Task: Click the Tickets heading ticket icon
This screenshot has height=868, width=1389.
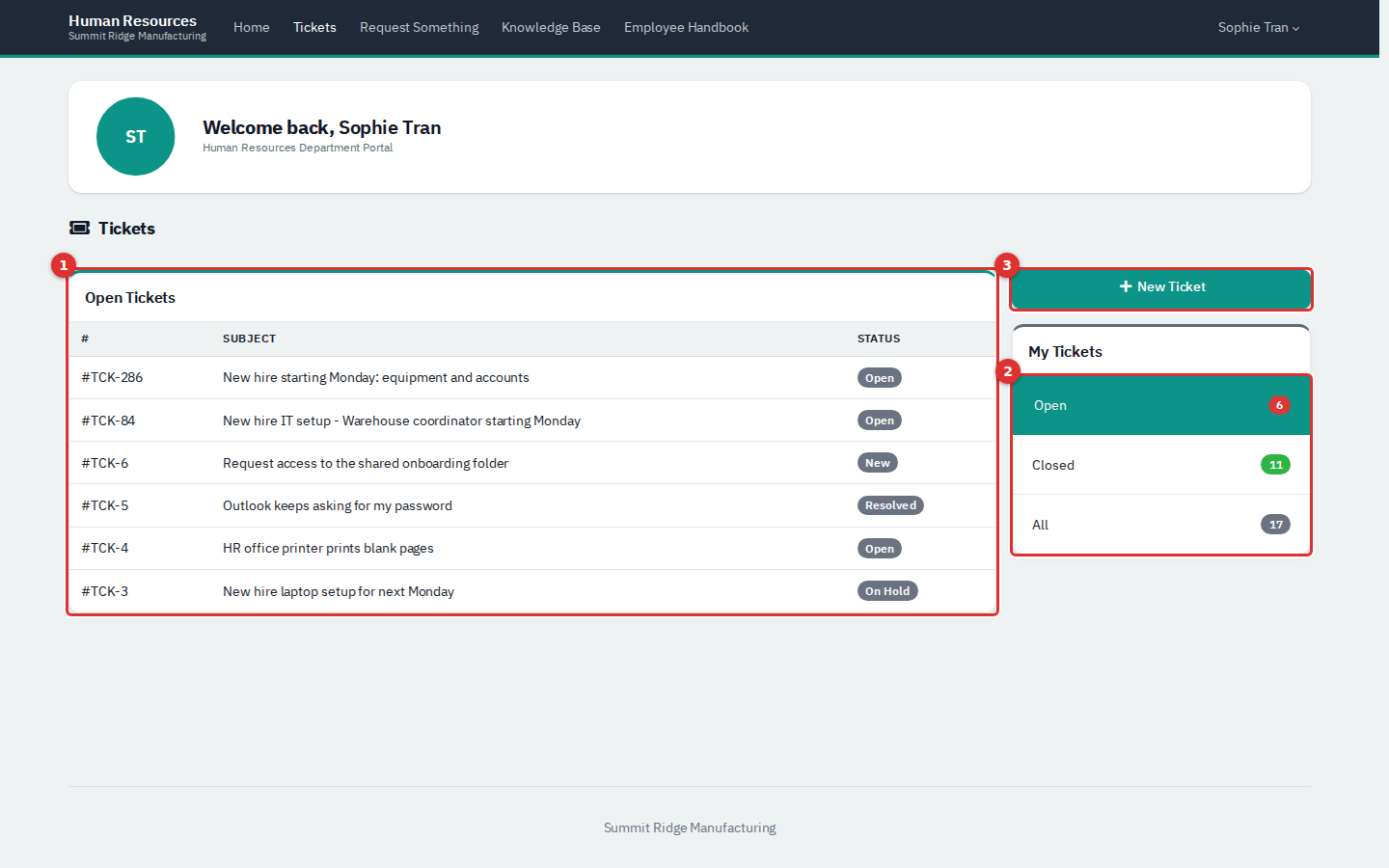Action: pyautogui.click(x=80, y=229)
